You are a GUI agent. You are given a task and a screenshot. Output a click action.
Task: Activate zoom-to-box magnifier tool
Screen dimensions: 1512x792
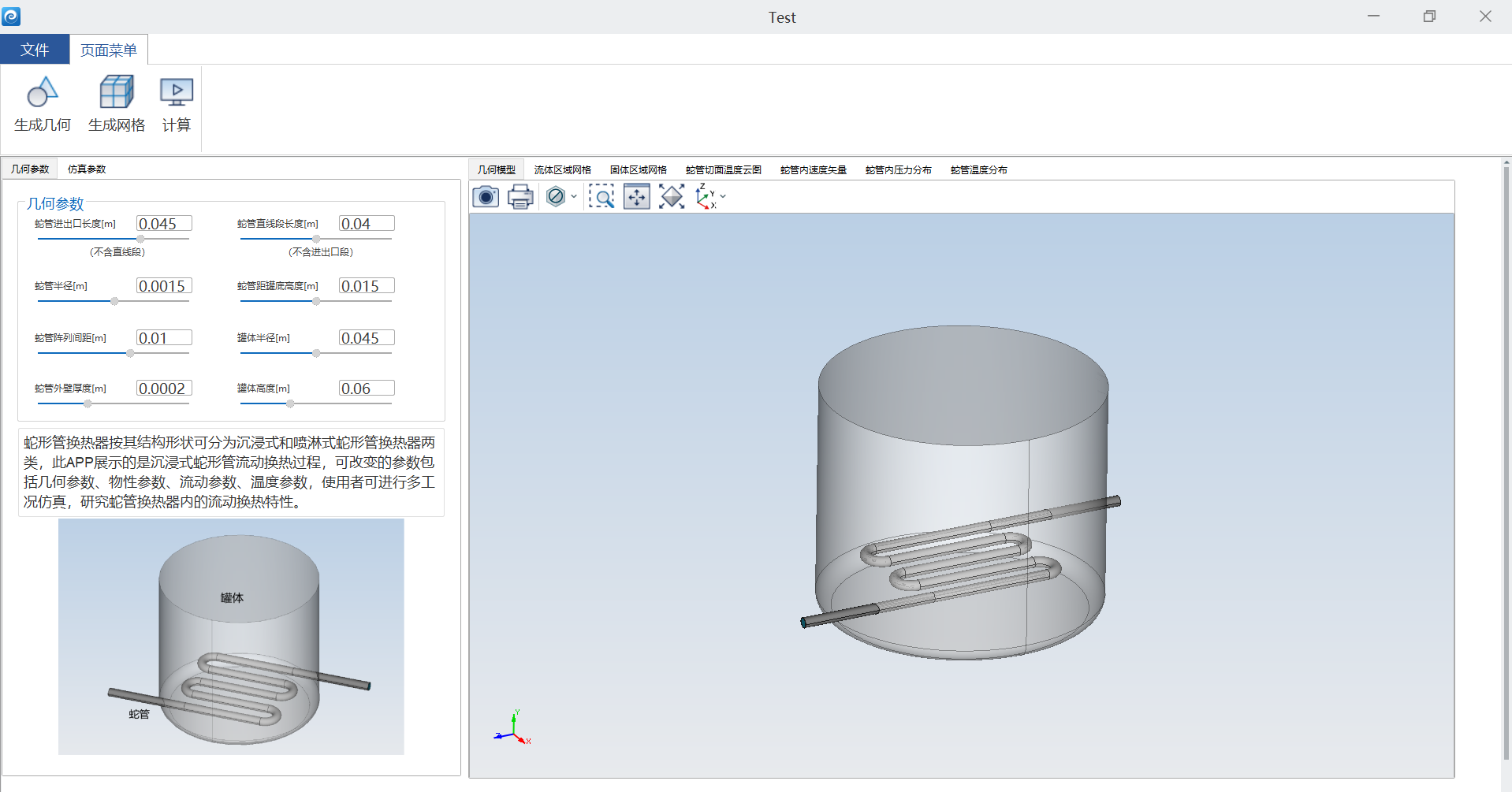click(x=601, y=196)
